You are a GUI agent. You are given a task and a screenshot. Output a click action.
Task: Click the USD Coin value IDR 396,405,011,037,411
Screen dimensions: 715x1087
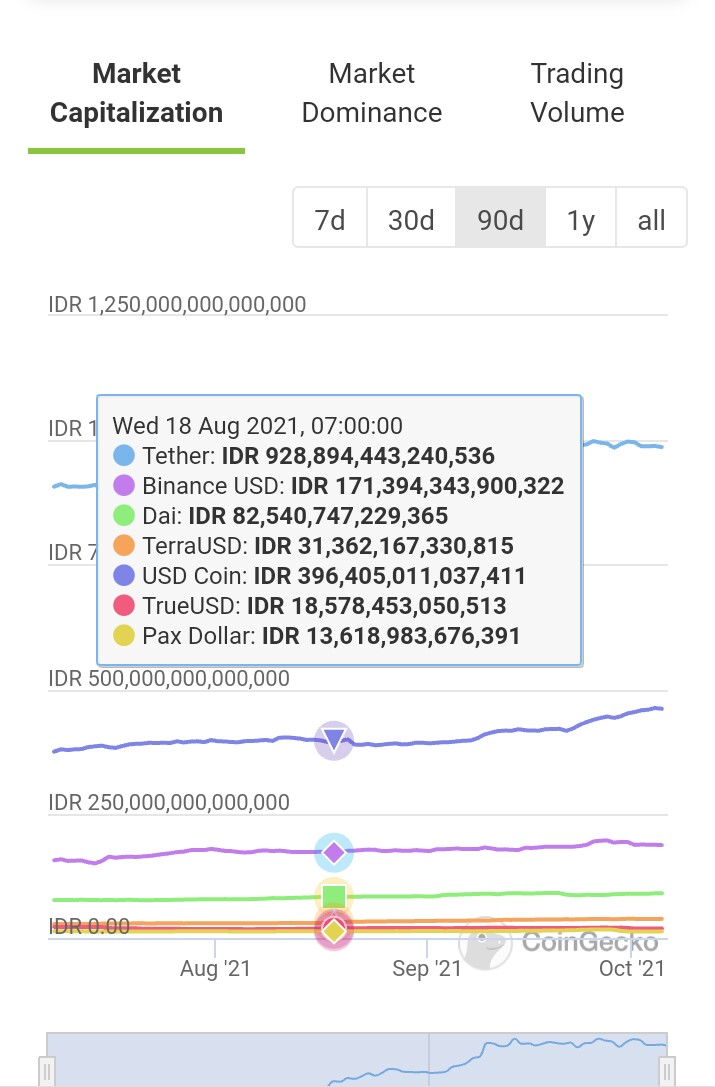click(x=390, y=575)
